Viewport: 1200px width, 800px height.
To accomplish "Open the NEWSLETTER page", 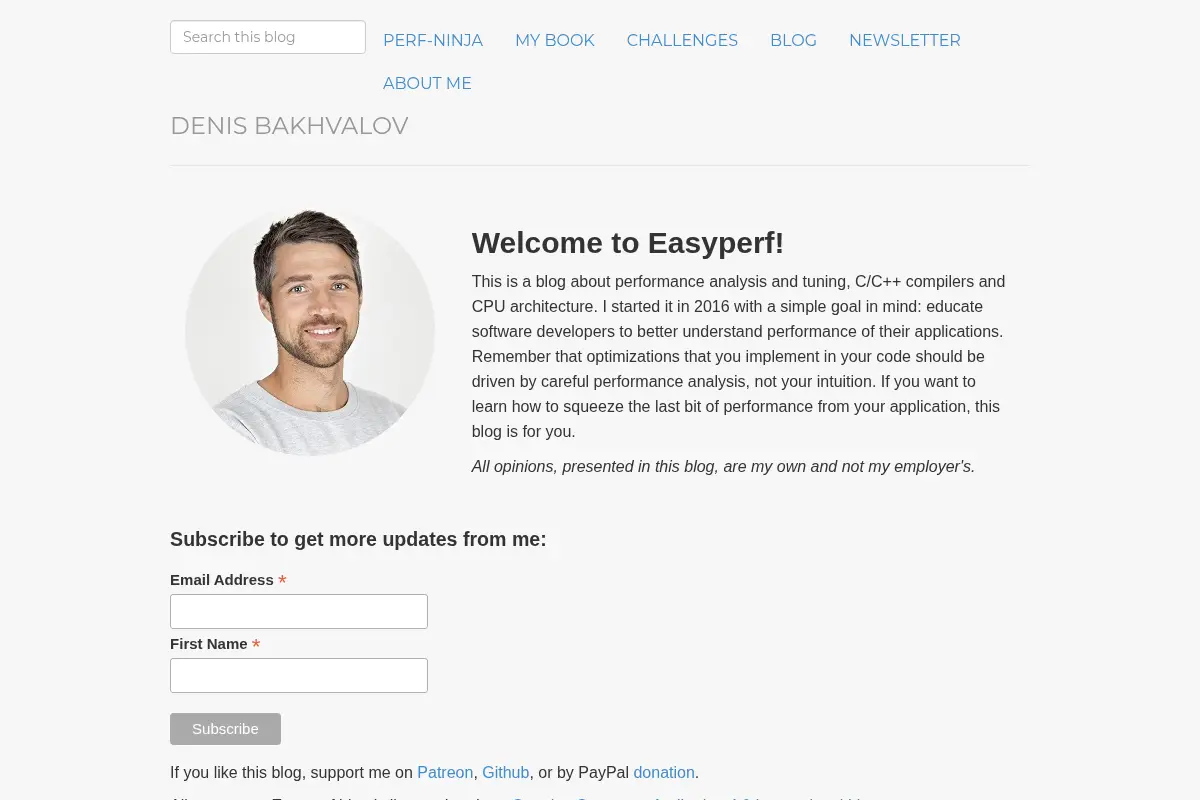I will (905, 40).
